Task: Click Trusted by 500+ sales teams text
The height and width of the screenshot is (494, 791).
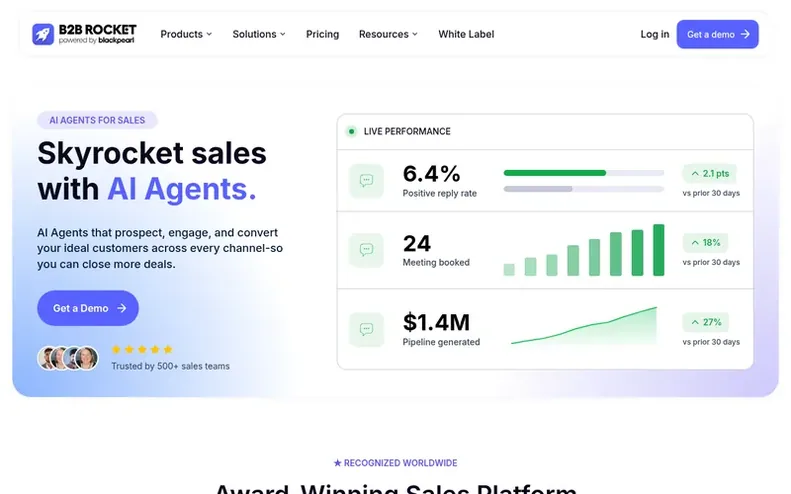Action: click(171, 366)
